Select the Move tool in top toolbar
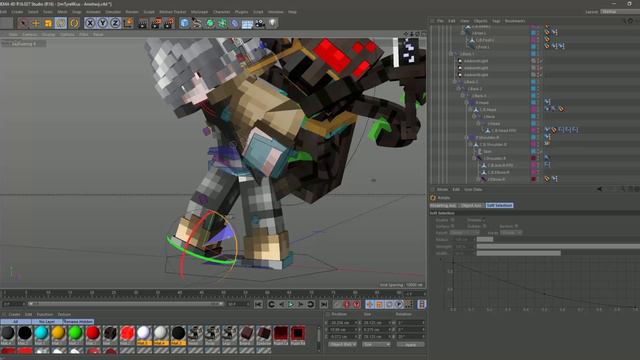Viewport: 640px width, 360px height. click(36, 23)
